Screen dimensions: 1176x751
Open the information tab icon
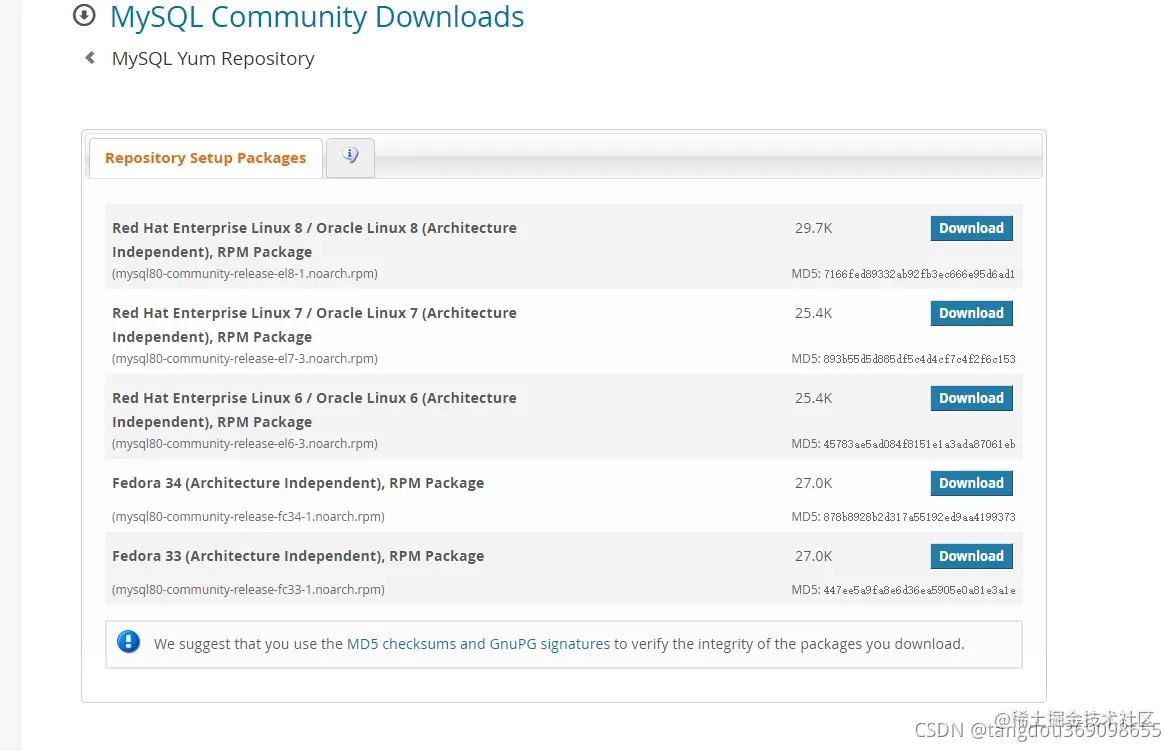350,156
